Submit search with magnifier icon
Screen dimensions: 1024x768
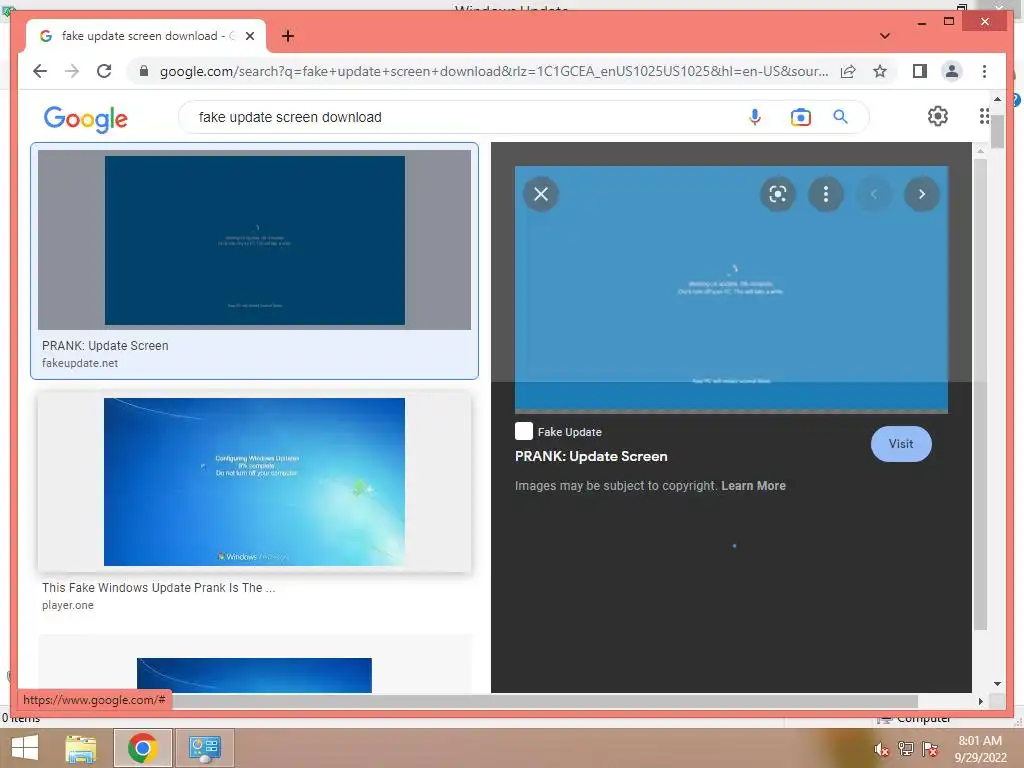(840, 117)
